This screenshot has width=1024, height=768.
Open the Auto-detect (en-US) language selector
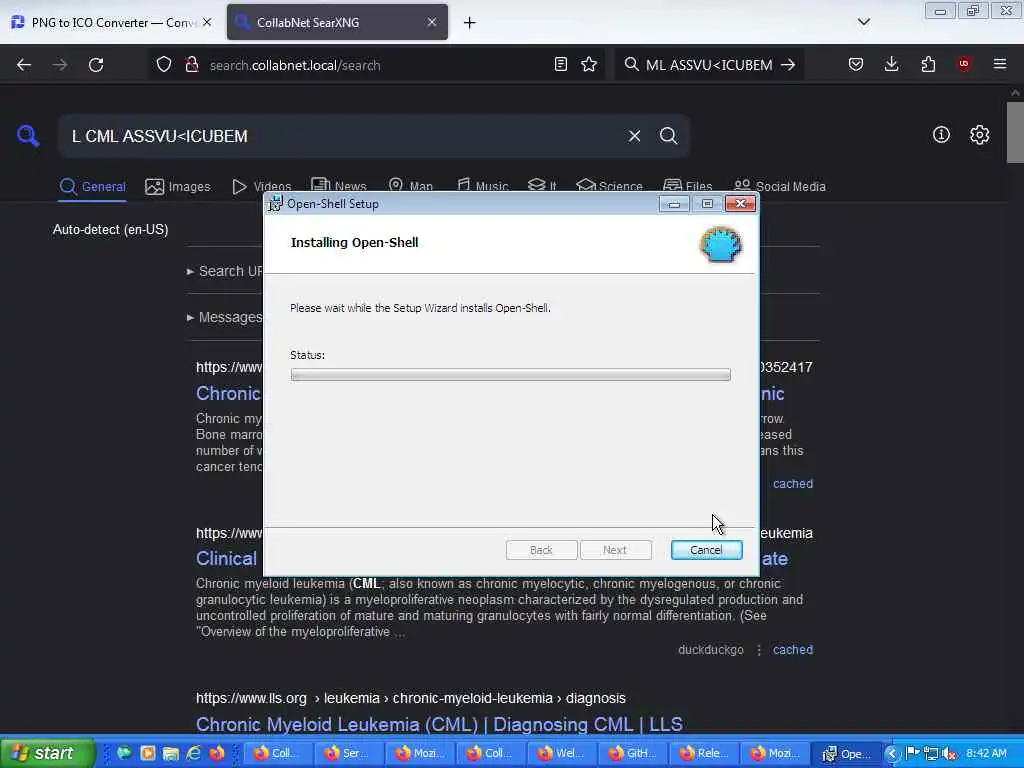coord(110,230)
